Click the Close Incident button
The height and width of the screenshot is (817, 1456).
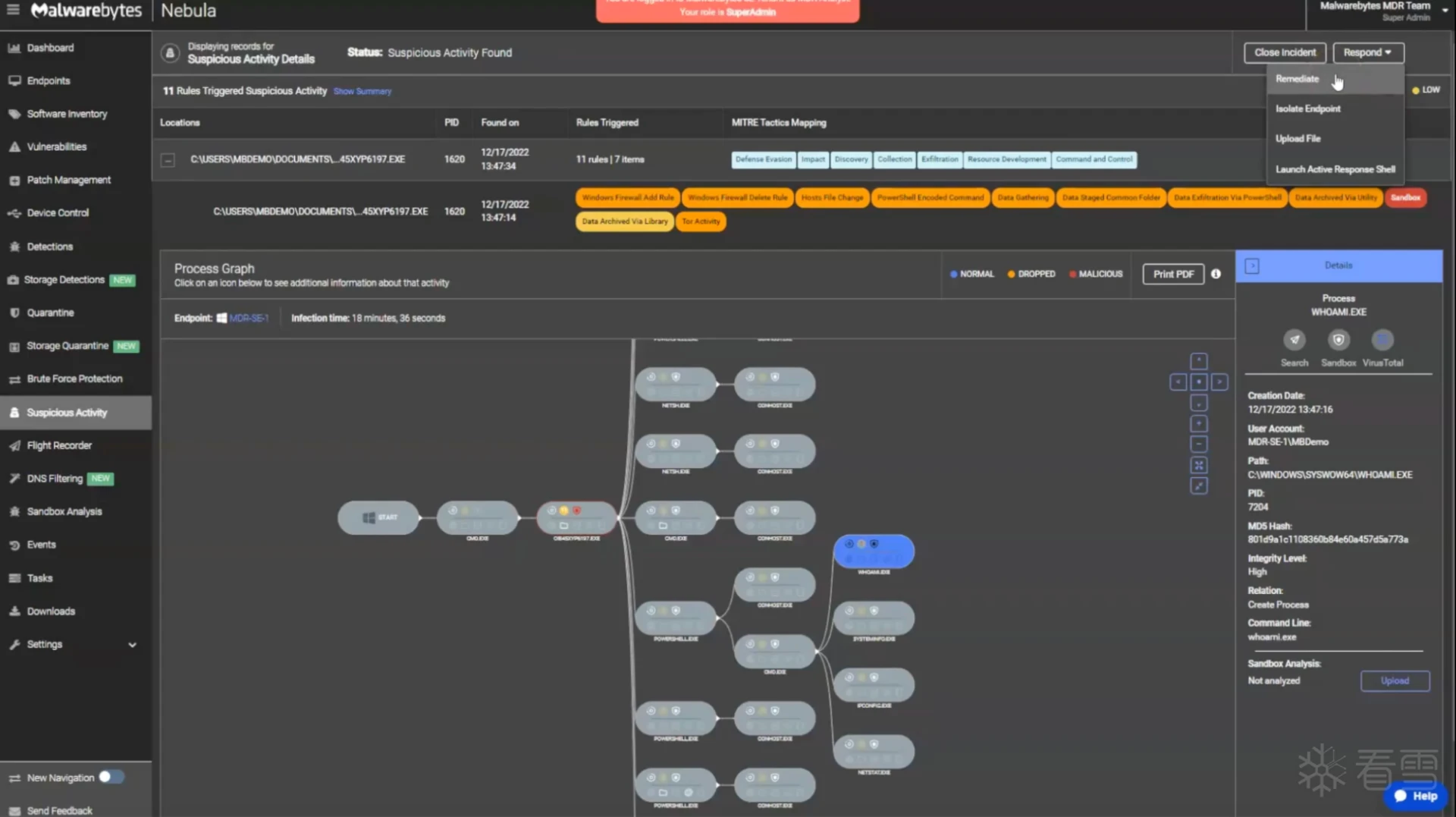coord(1285,52)
